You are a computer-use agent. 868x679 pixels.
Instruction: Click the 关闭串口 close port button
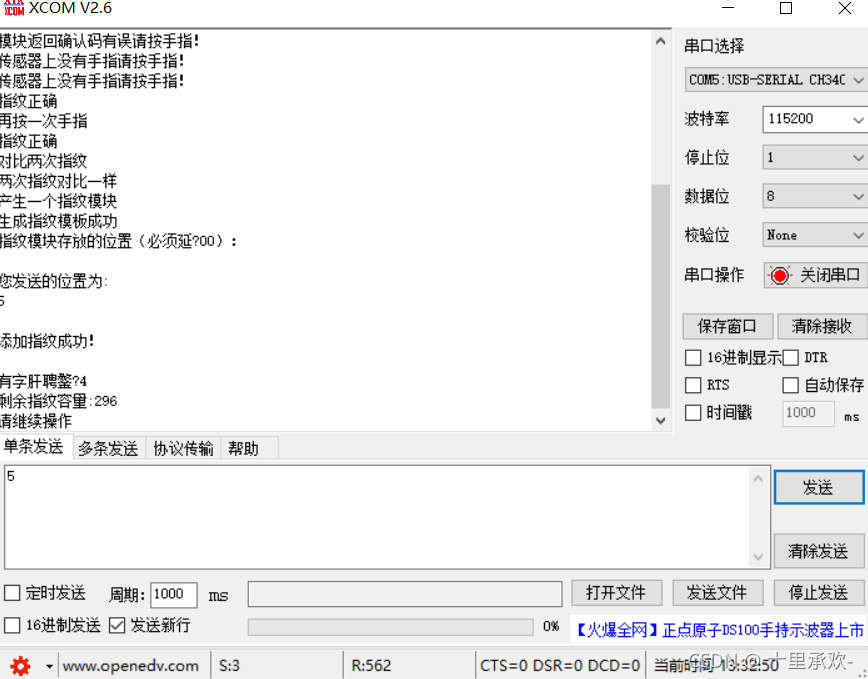(815, 275)
